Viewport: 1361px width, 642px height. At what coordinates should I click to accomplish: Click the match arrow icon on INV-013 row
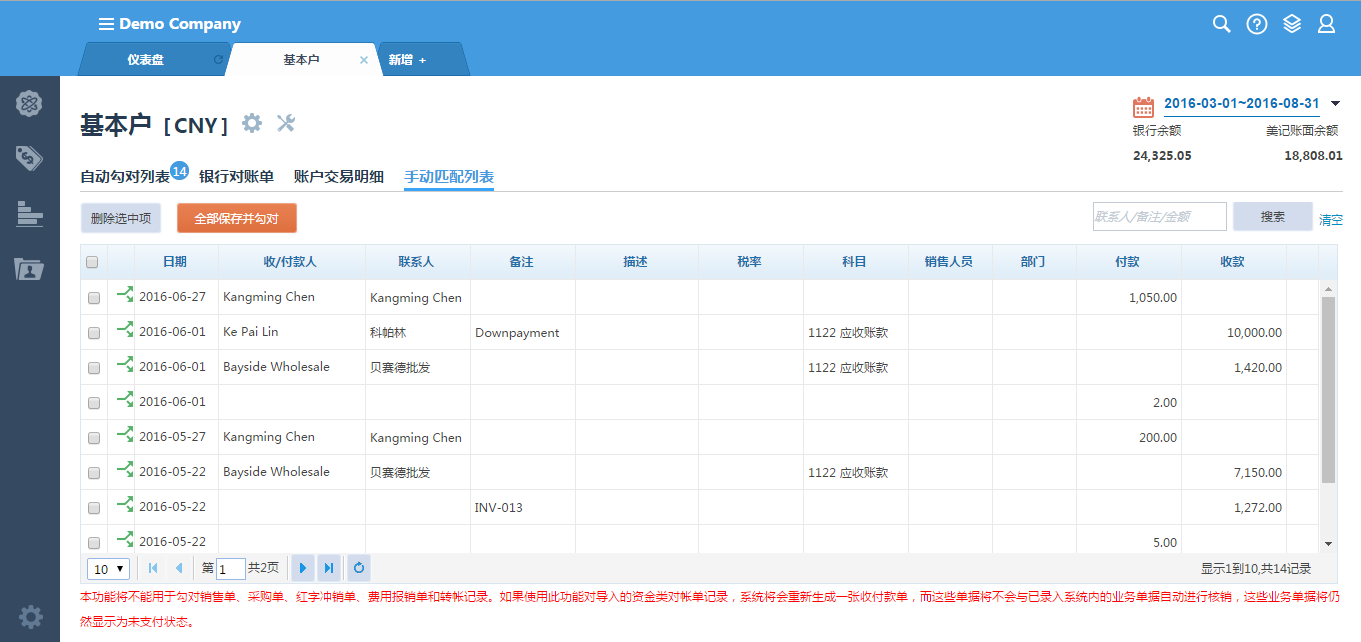tap(125, 505)
